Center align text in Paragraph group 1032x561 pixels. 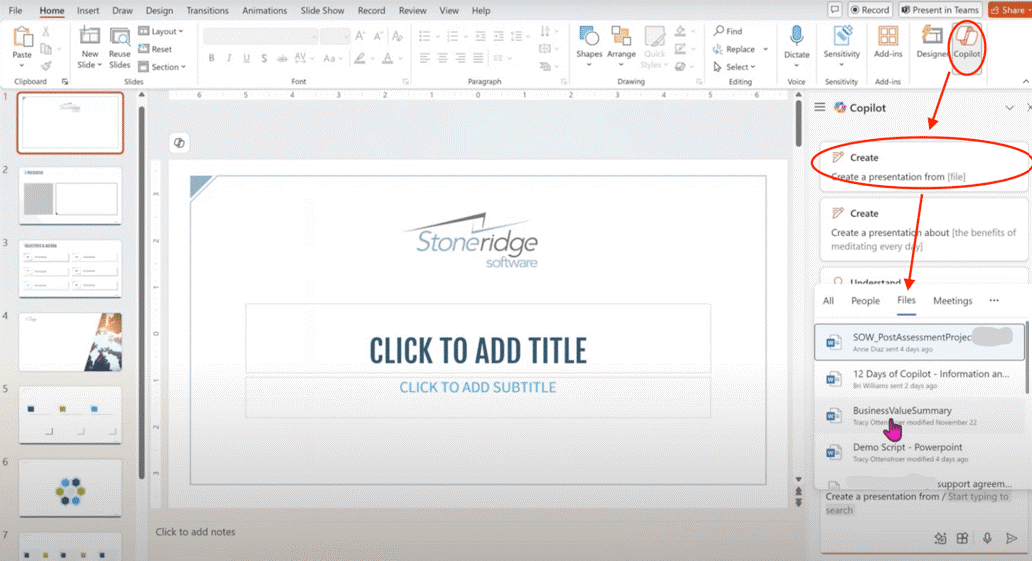[443, 58]
